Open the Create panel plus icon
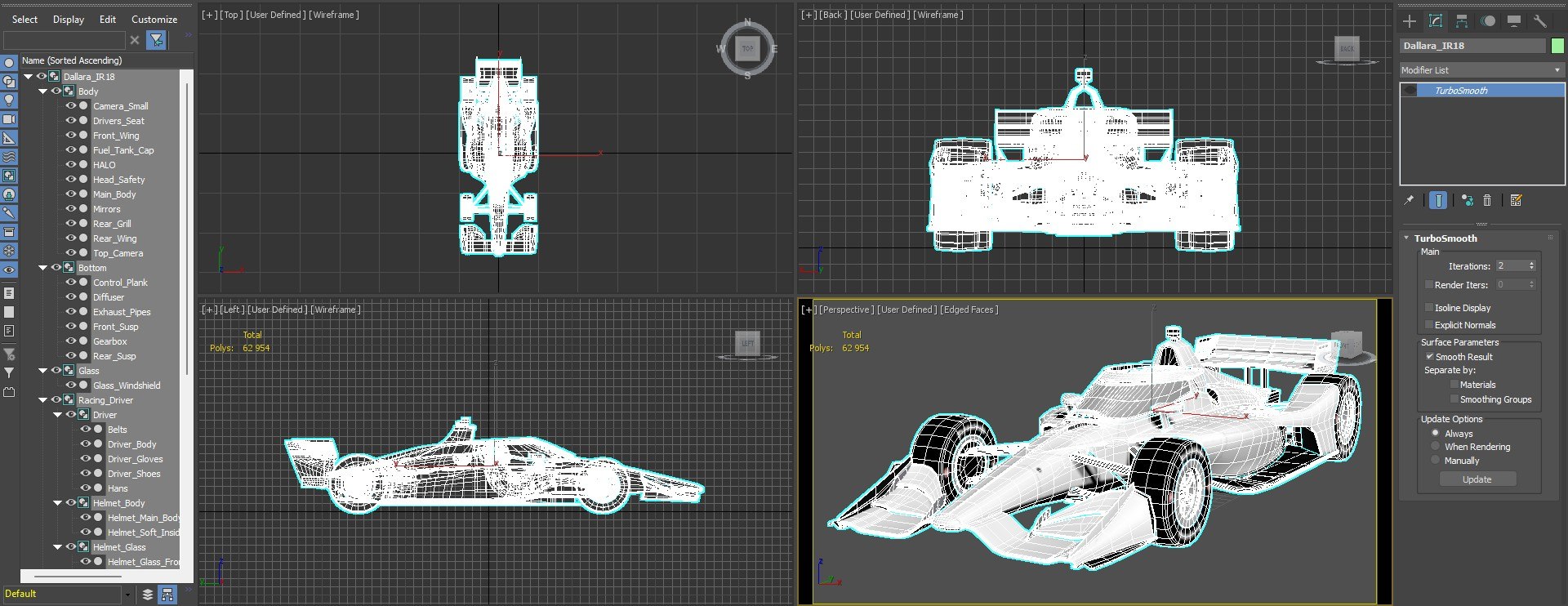The width and height of the screenshot is (1568, 606). (1410, 21)
